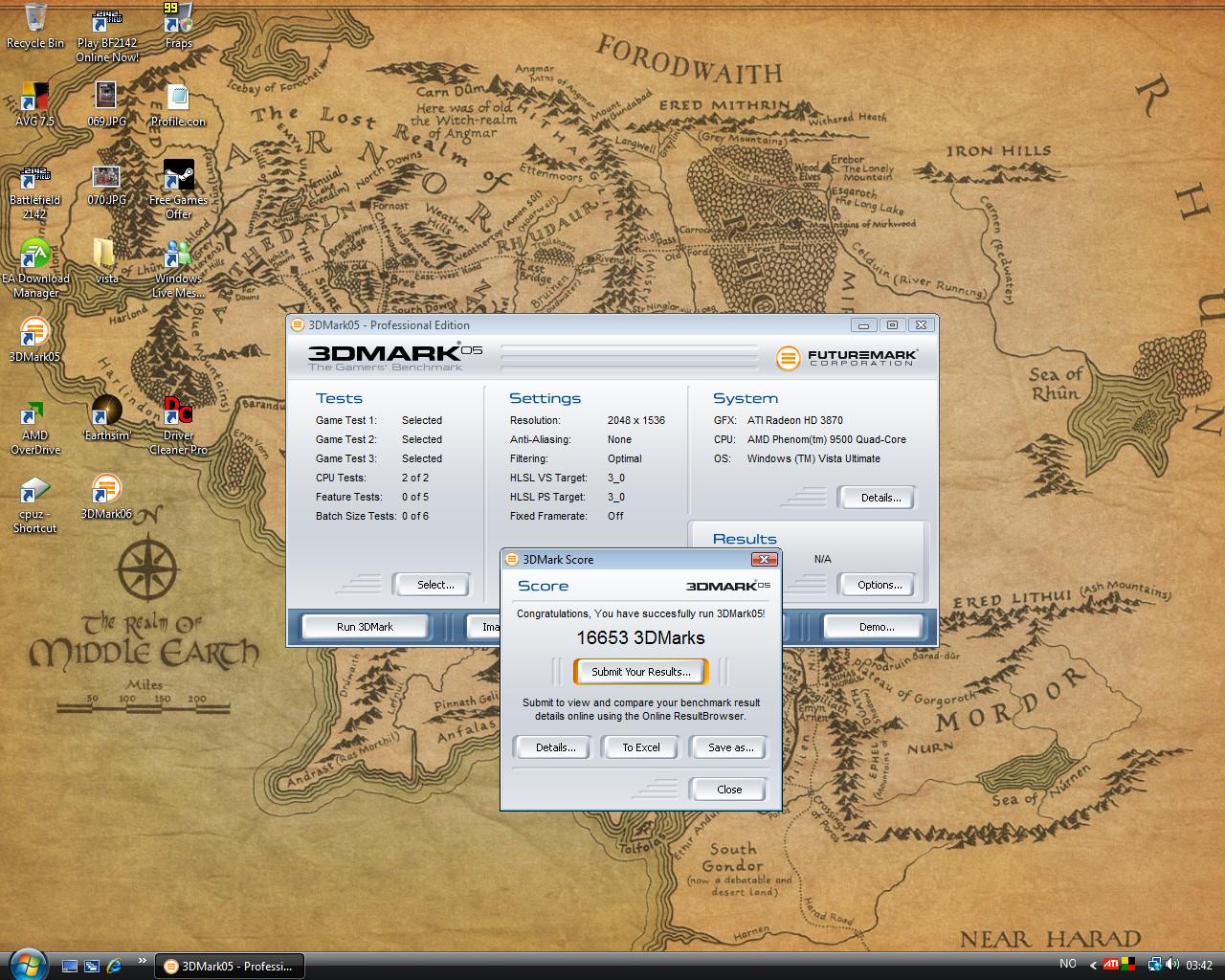Select the Play BF2142 Online Now shortcut
The image size is (1225, 980).
[106, 33]
